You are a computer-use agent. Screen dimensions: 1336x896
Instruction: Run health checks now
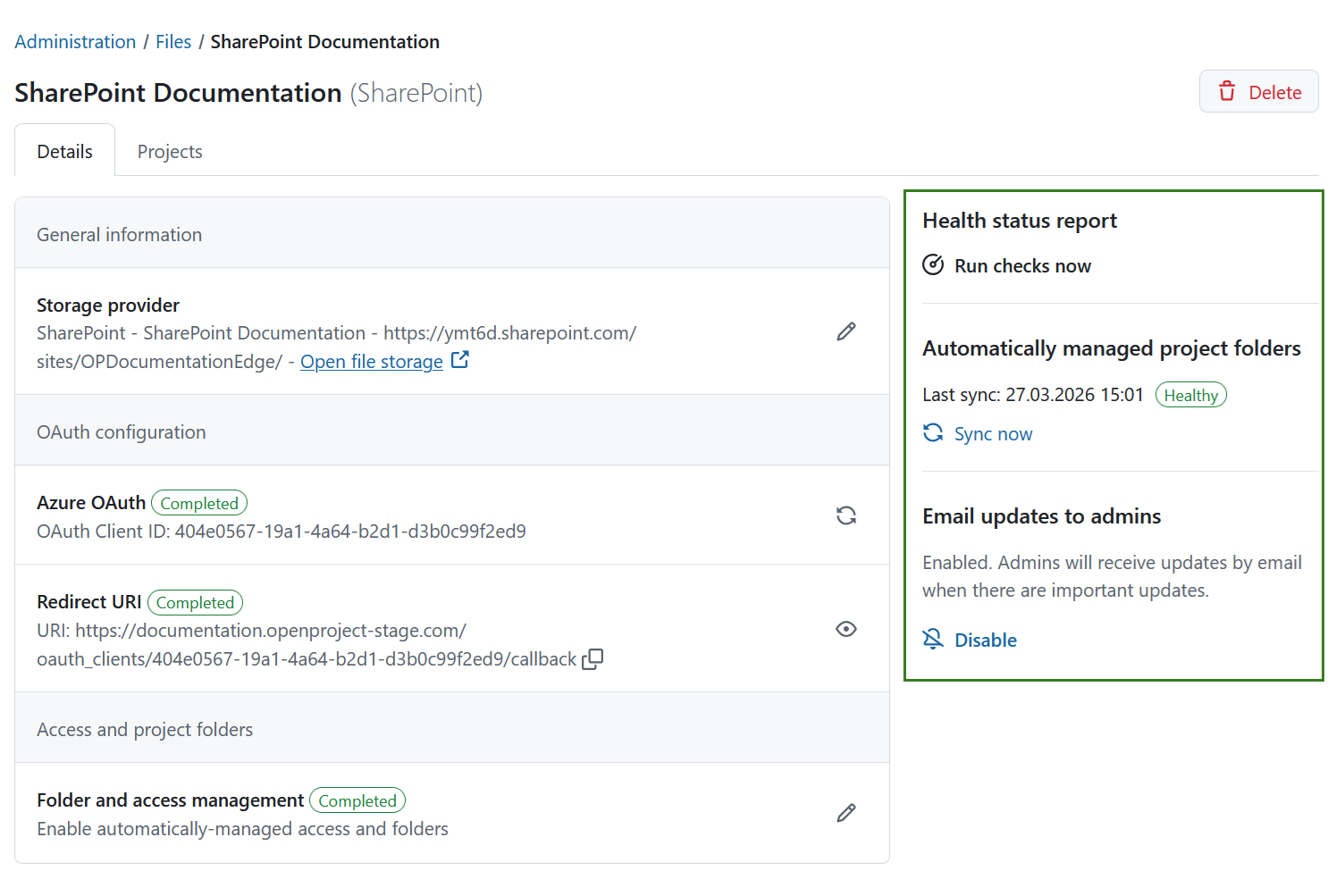tap(1021, 265)
